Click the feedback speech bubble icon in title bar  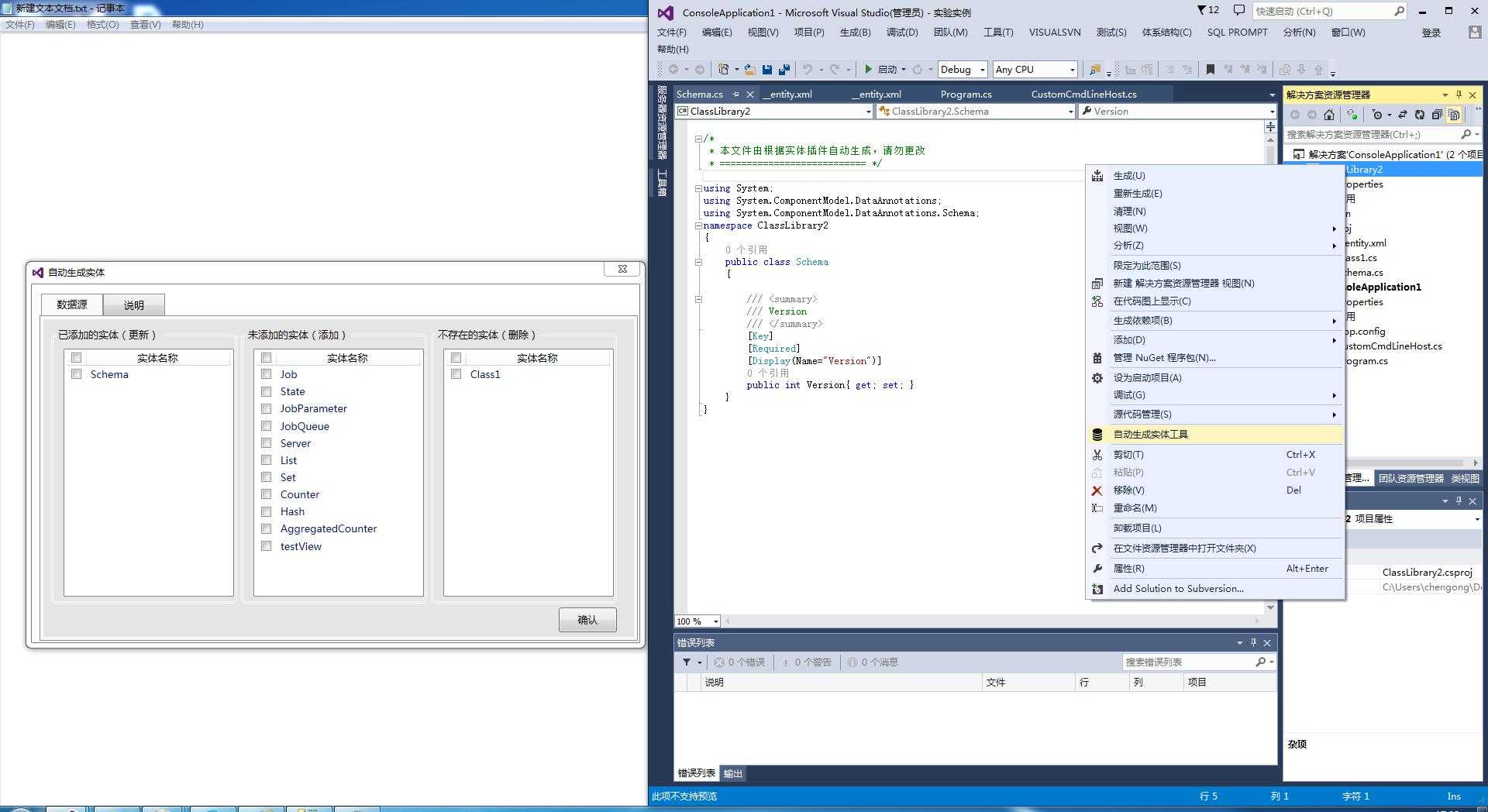tap(1239, 10)
